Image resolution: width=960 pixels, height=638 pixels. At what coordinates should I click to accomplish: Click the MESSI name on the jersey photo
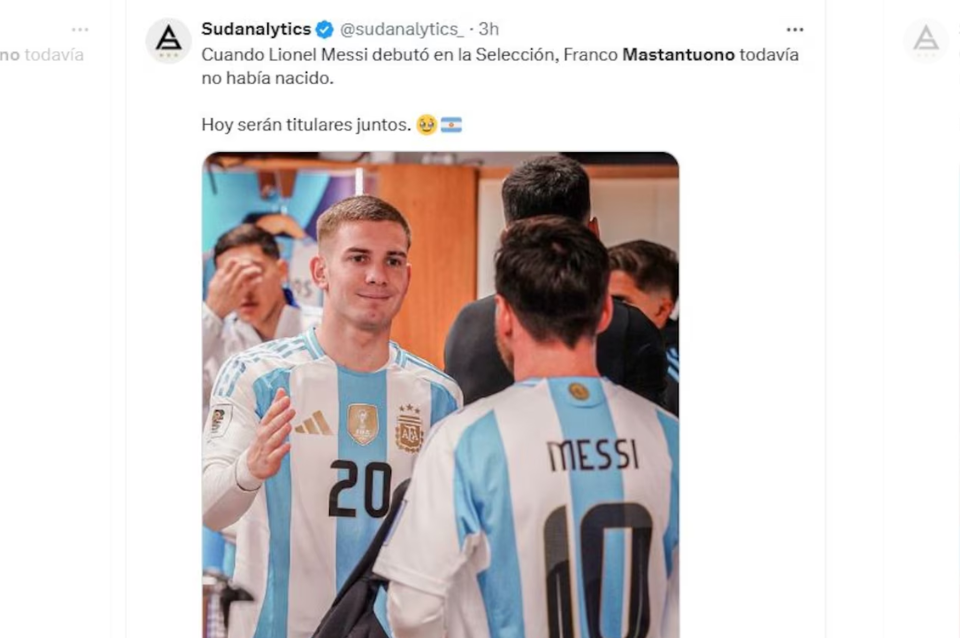(593, 456)
